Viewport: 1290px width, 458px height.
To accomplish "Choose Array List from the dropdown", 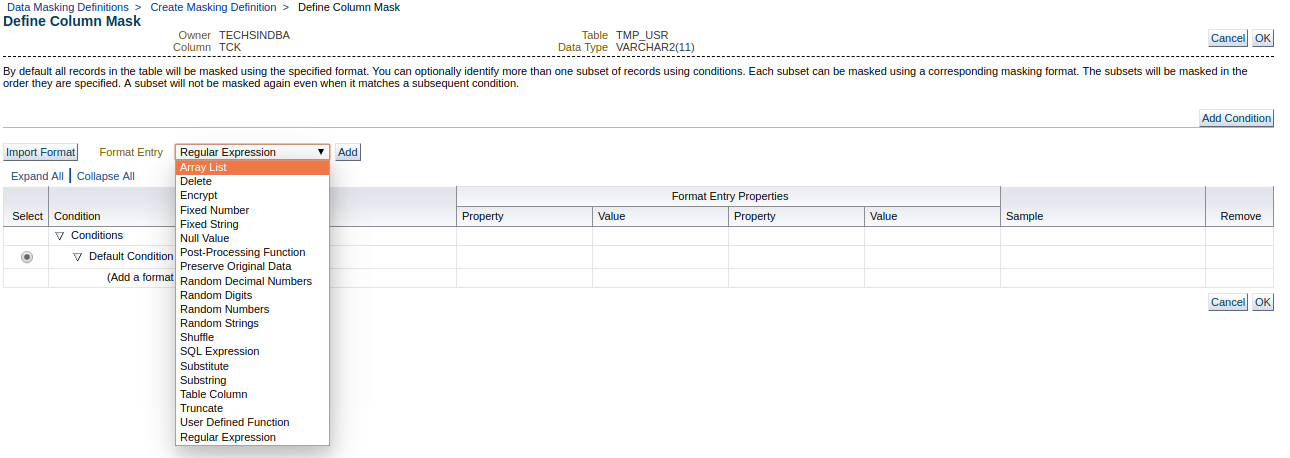I will 252,167.
